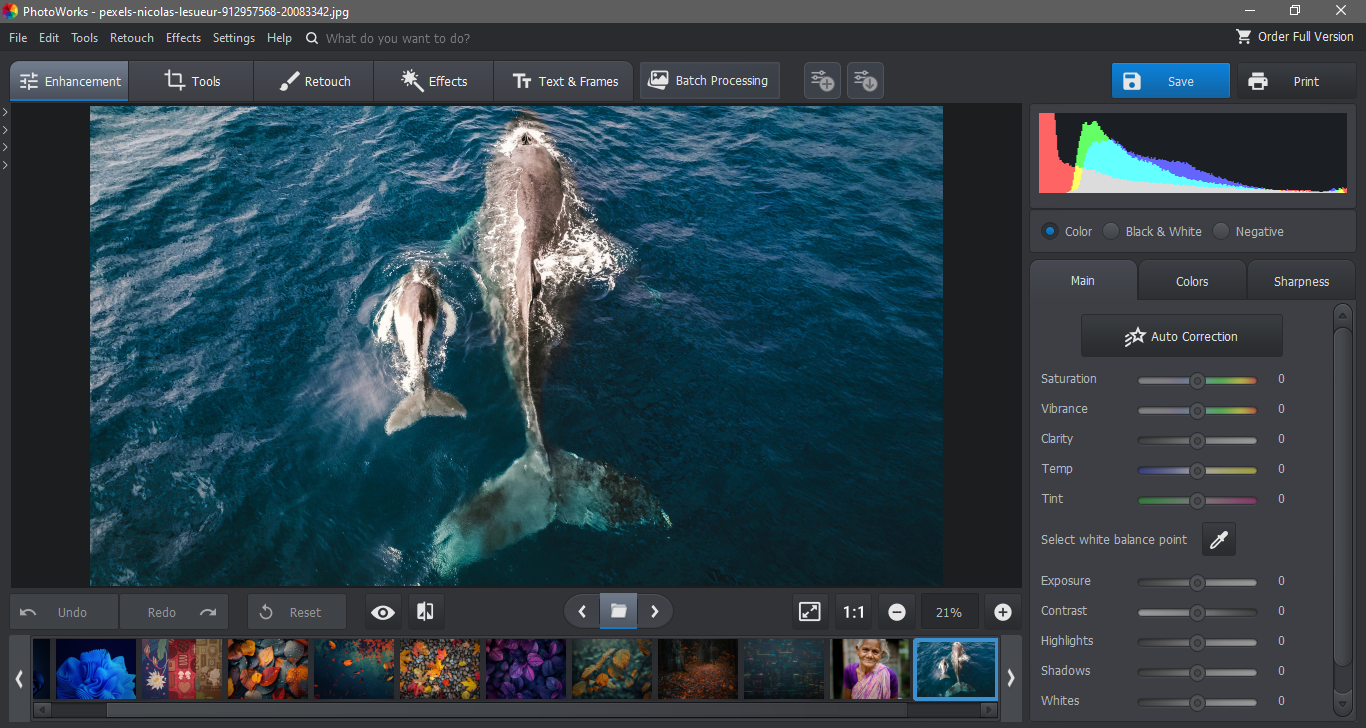Click the Tint slider handle
This screenshot has width=1366, height=728.
(1197, 500)
